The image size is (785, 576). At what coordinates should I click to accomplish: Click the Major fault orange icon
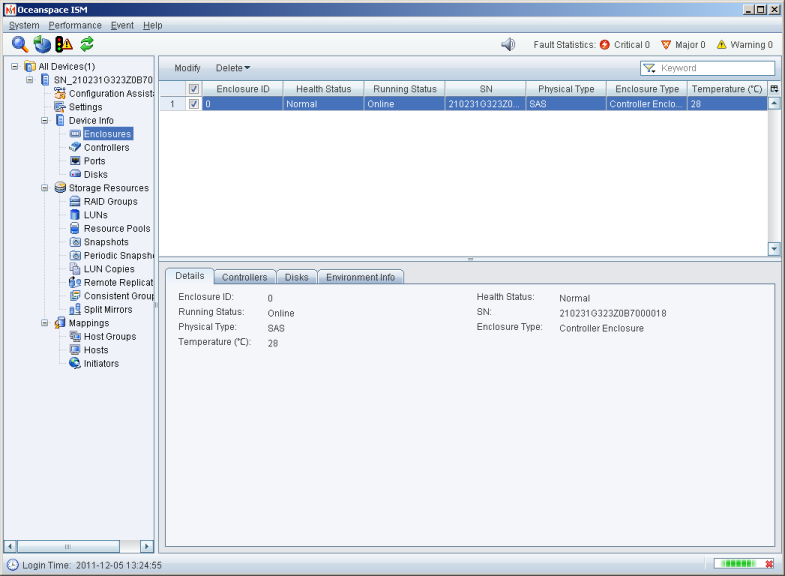(666, 45)
